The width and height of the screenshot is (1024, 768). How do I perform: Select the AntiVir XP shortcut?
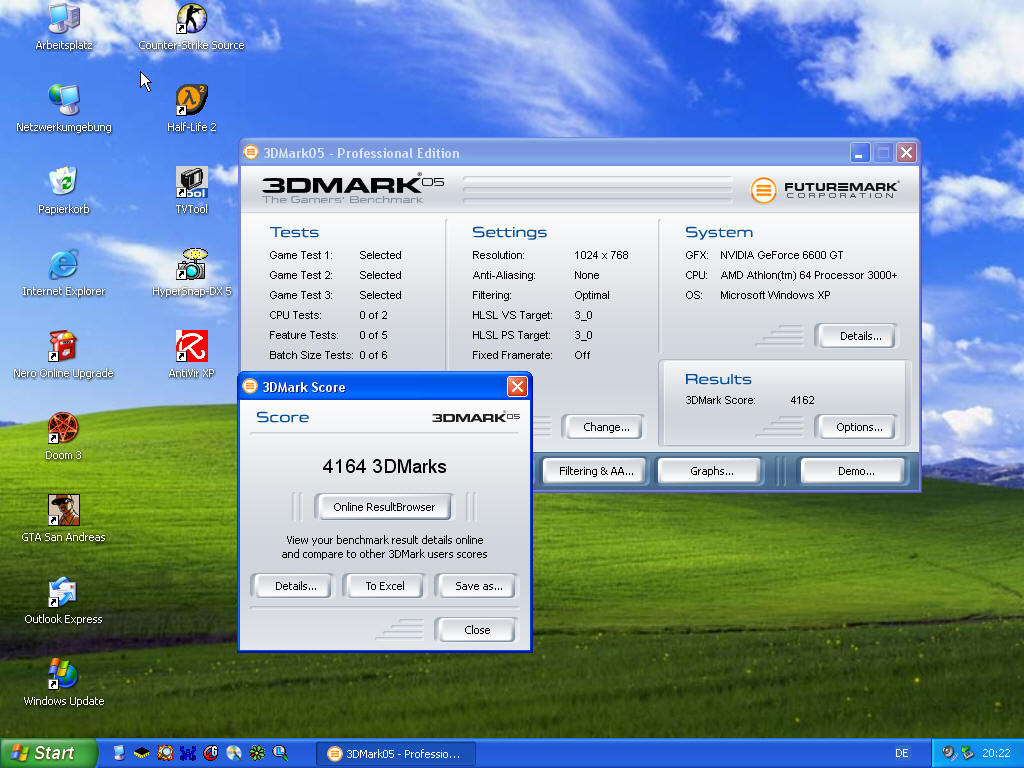[191, 354]
